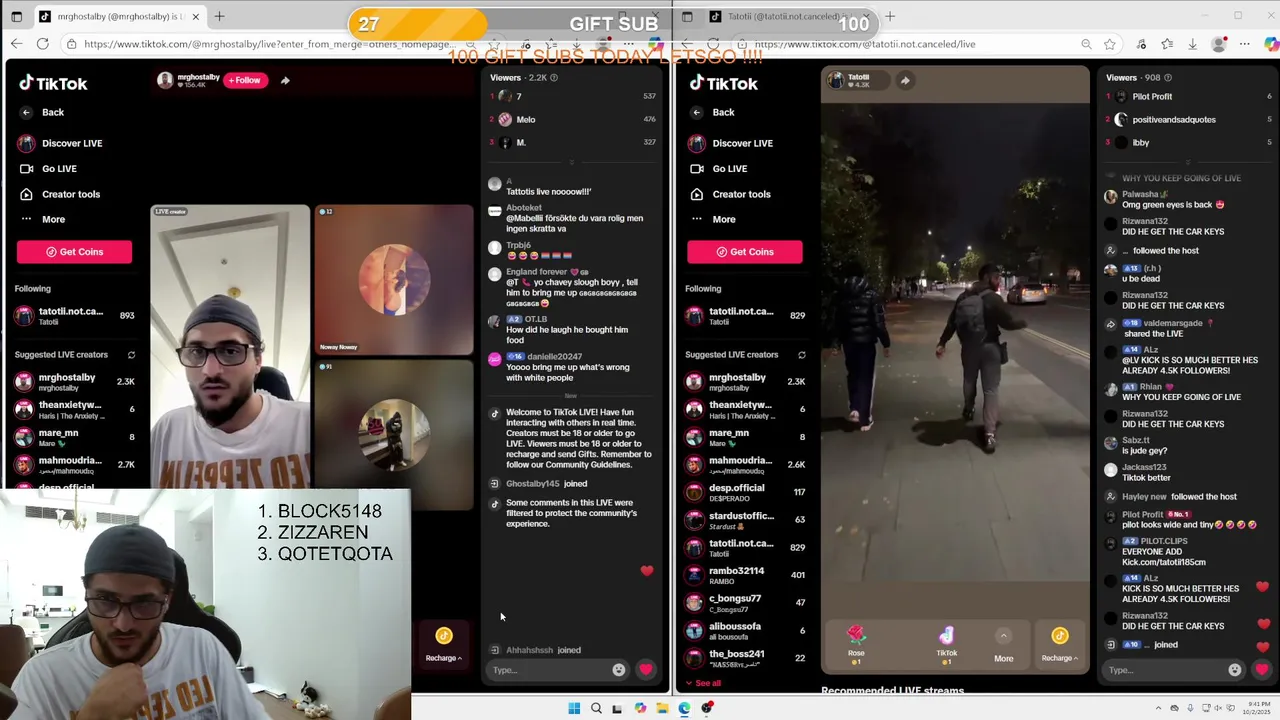Open Creator tools in left window sidebar

click(70, 194)
